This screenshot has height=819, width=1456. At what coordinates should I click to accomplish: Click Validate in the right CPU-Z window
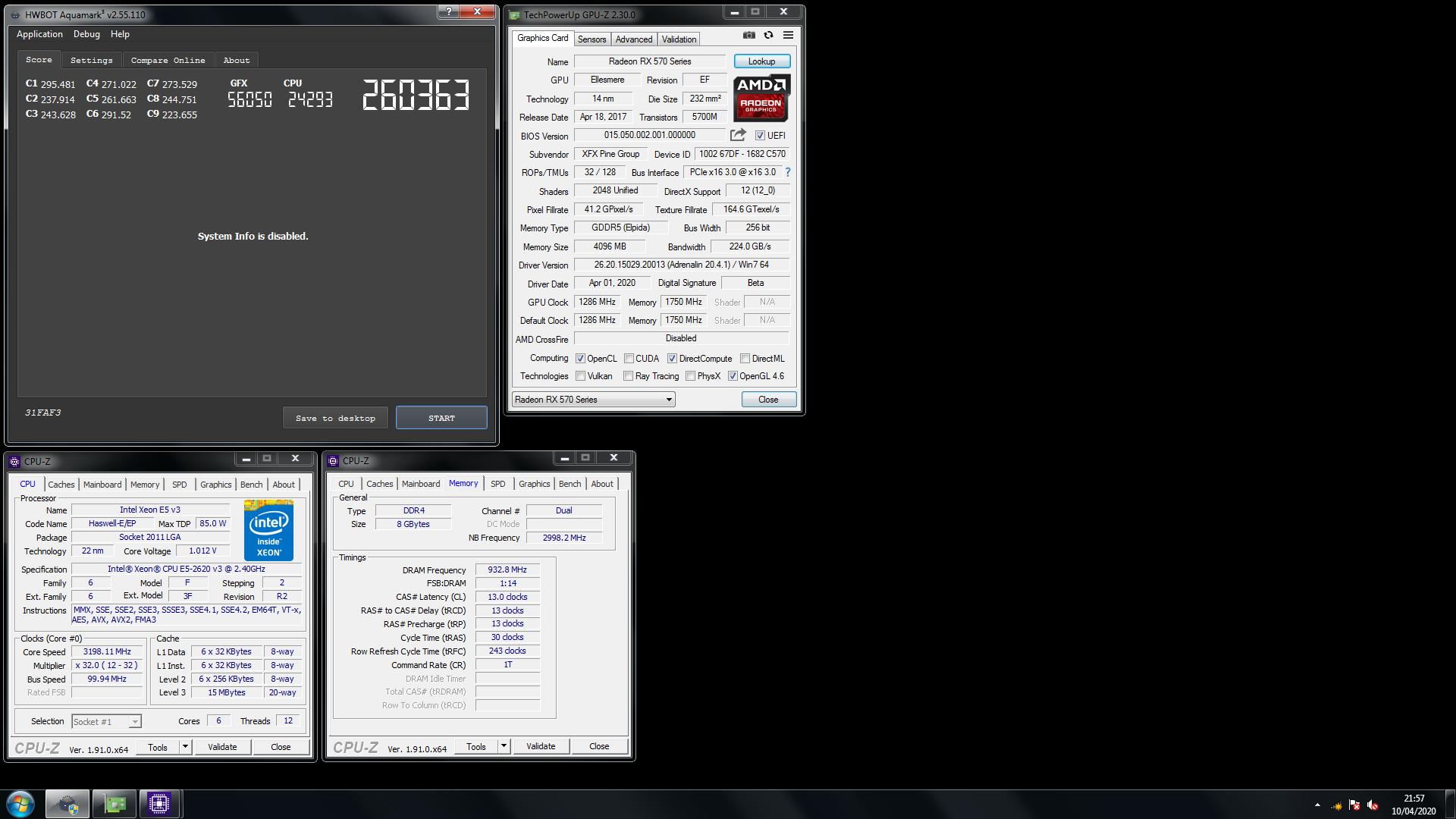pyautogui.click(x=541, y=746)
